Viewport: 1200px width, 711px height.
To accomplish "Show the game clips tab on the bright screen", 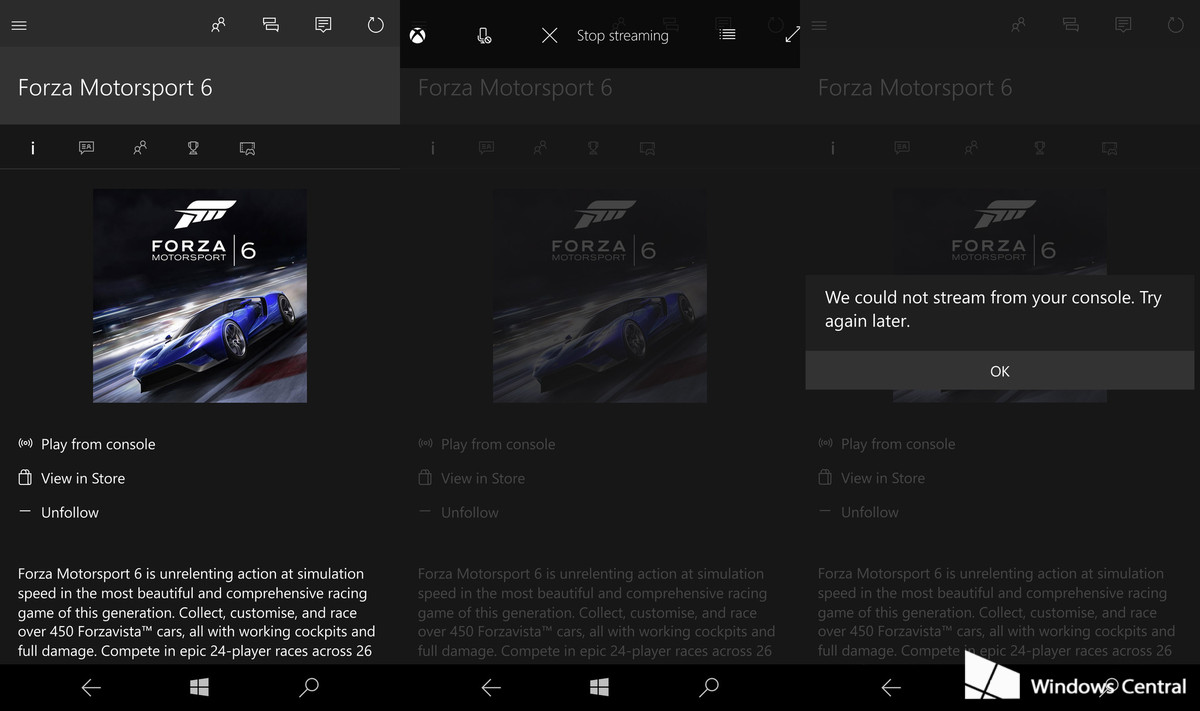I will 247,148.
